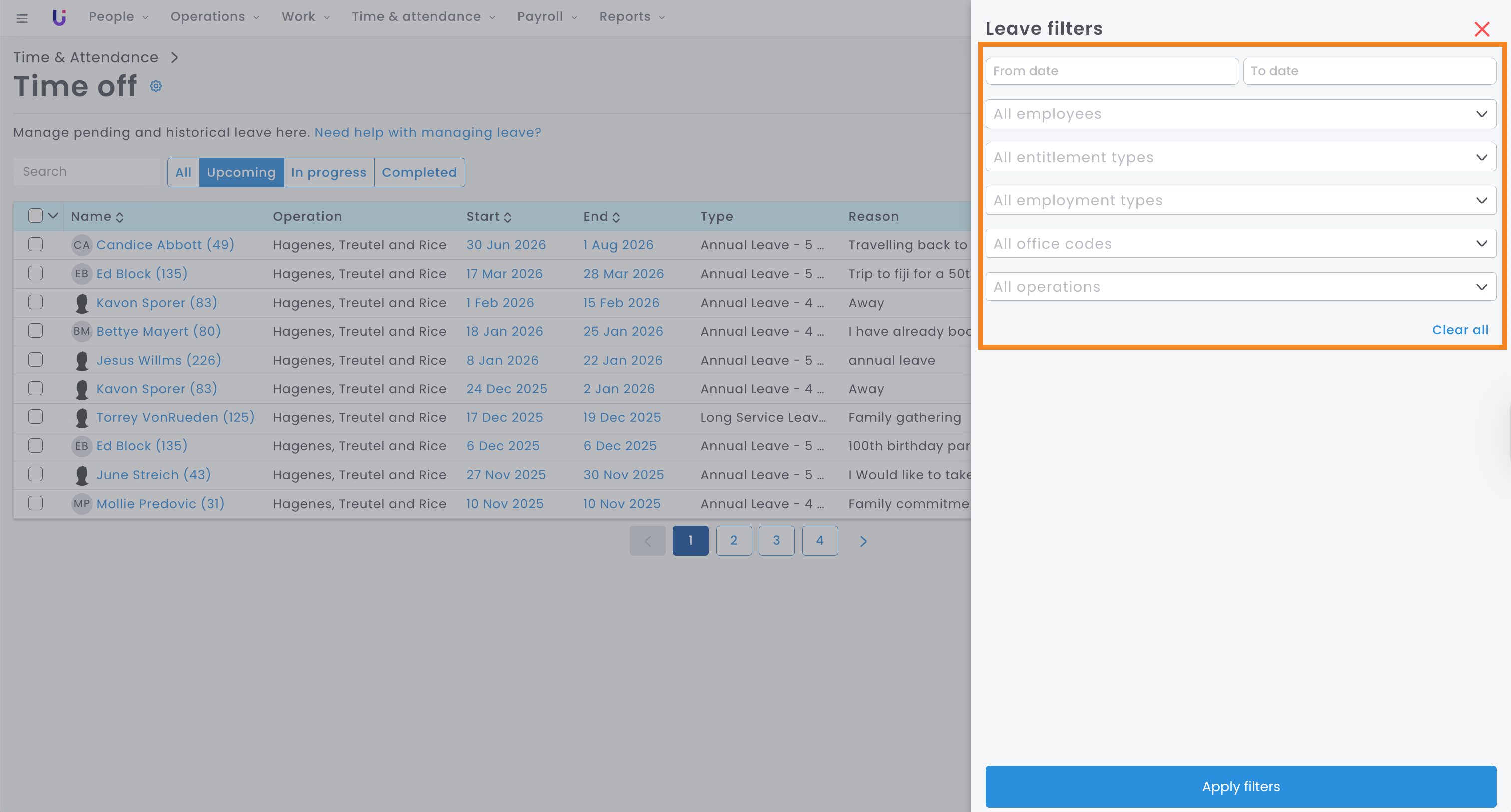This screenshot has height=812, width=1511.
Task: Click the 19 Dec 2025 end date
Action: 622,418
